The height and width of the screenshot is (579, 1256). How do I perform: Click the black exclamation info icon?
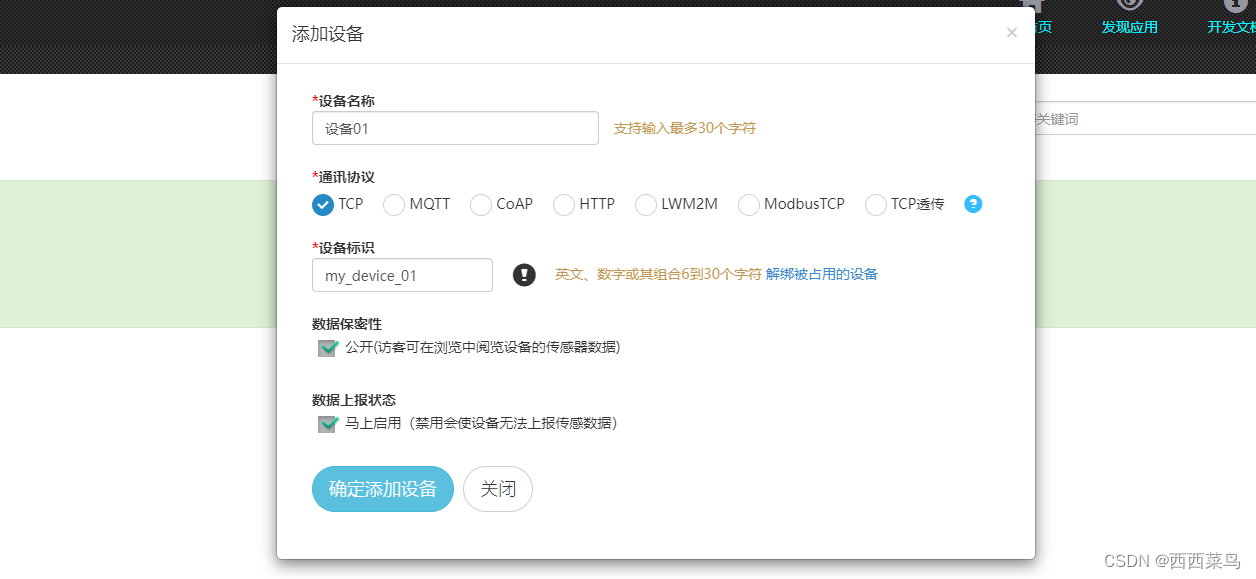[x=524, y=275]
